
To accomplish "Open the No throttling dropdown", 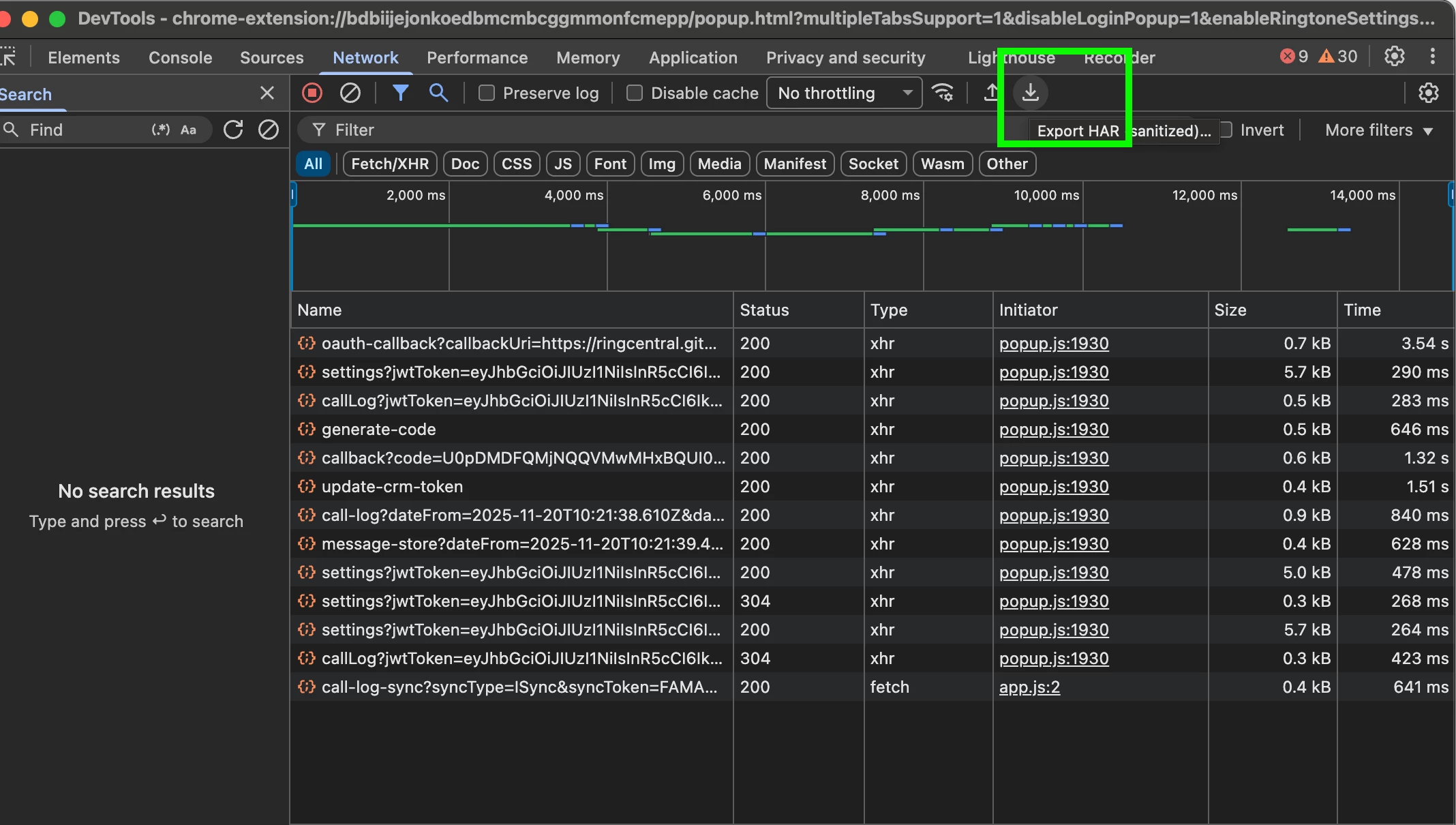I will click(844, 93).
